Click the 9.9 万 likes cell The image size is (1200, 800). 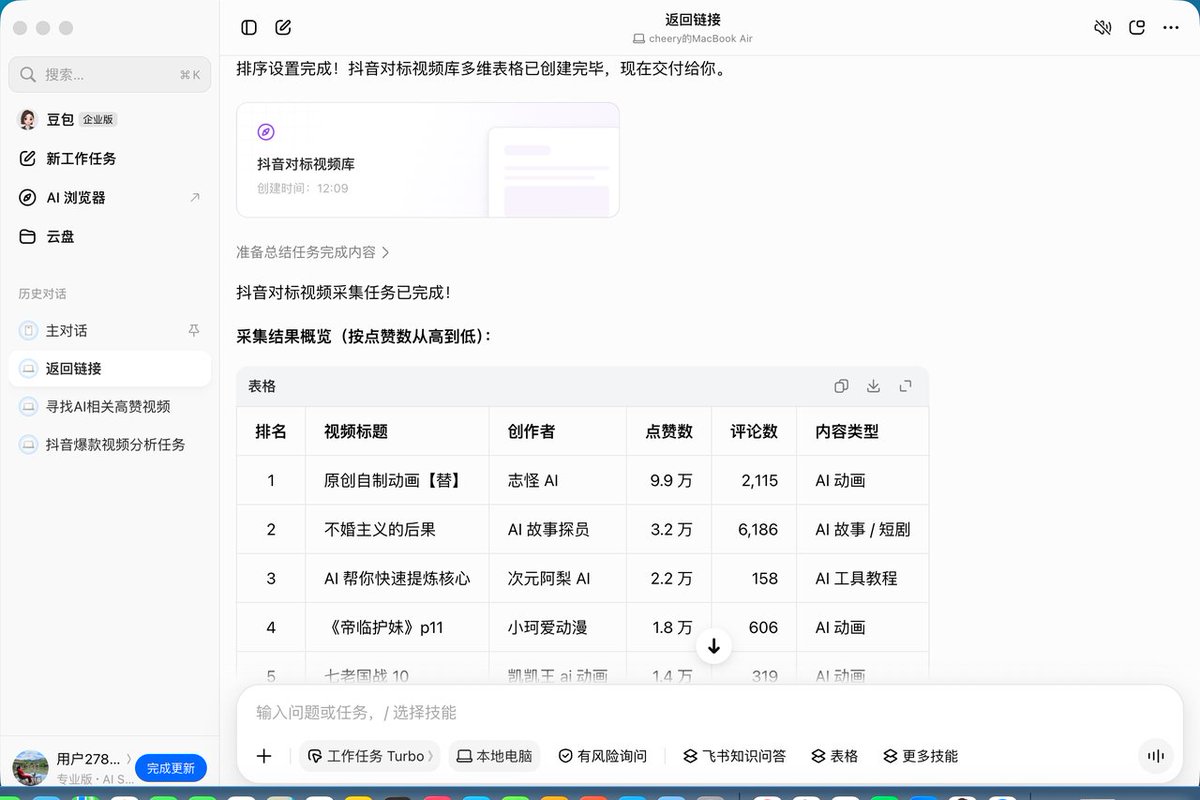[669, 481]
